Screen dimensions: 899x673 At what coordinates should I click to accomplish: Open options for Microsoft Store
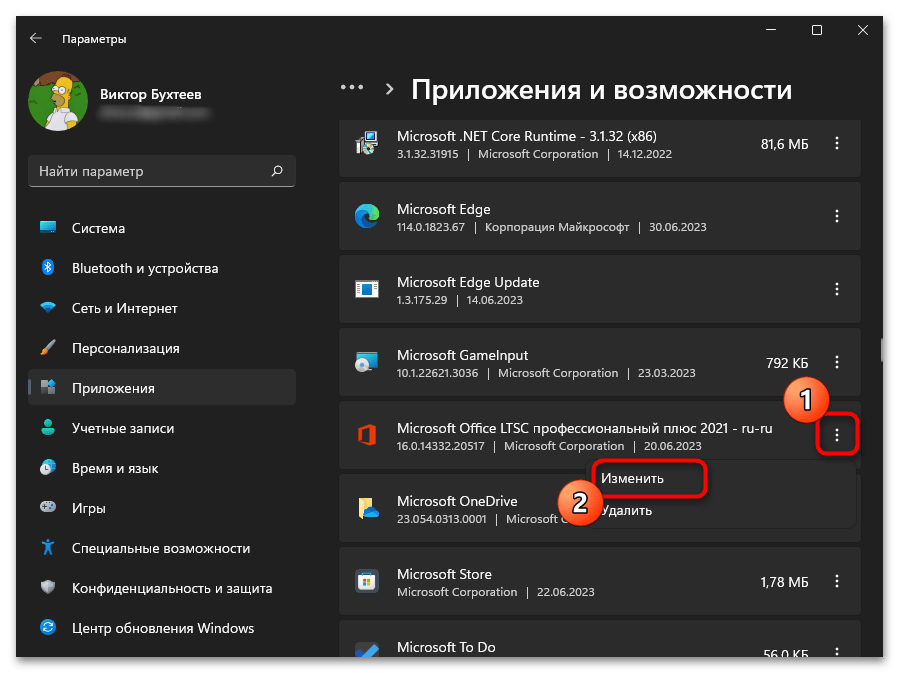[837, 581]
